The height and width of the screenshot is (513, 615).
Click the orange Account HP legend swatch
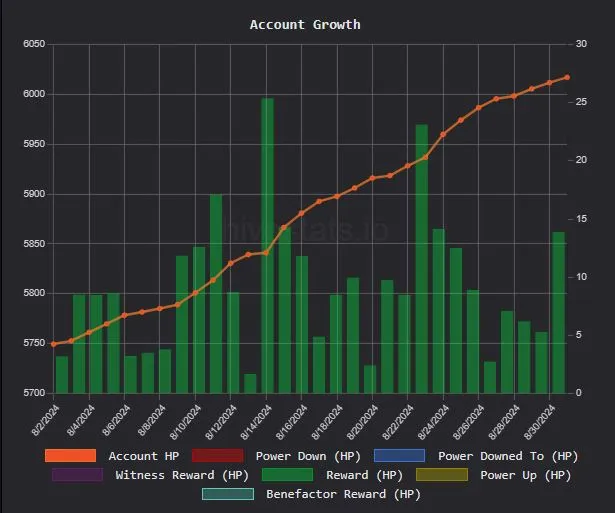pos(70,456)
